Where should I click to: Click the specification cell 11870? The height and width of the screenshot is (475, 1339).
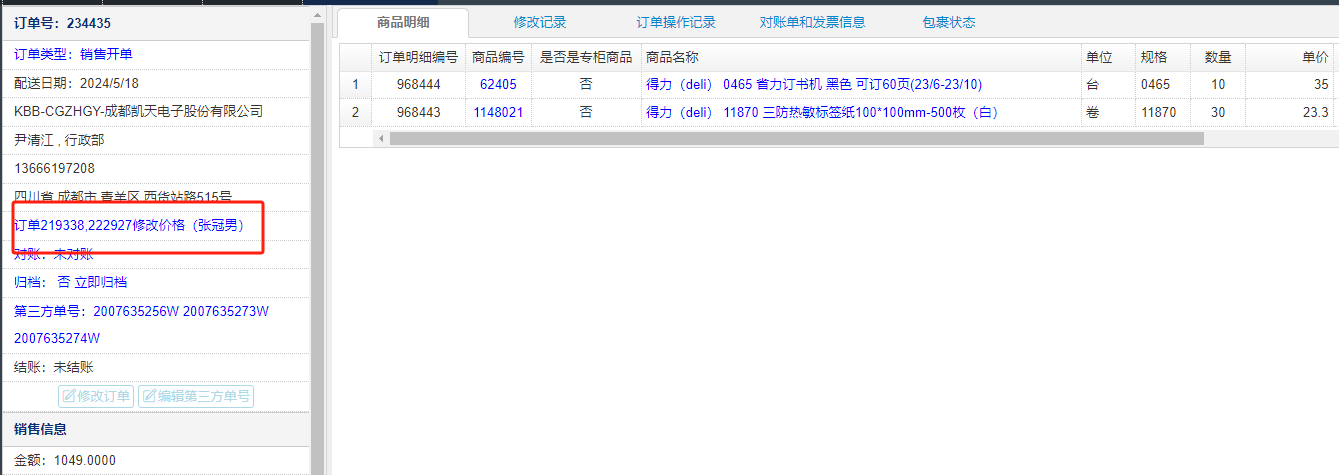coord(1162,113)
